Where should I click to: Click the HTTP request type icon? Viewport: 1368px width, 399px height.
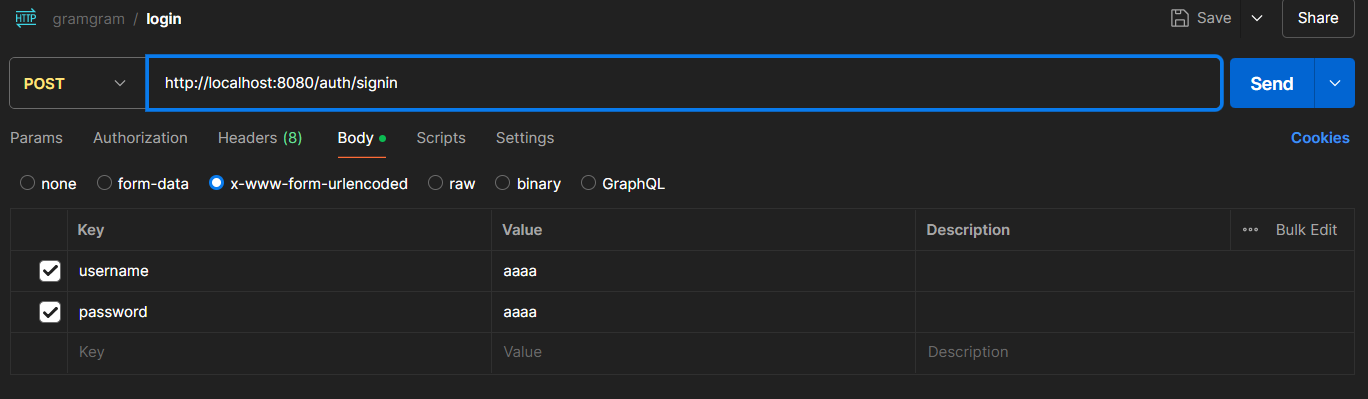(x=26, y=18)
